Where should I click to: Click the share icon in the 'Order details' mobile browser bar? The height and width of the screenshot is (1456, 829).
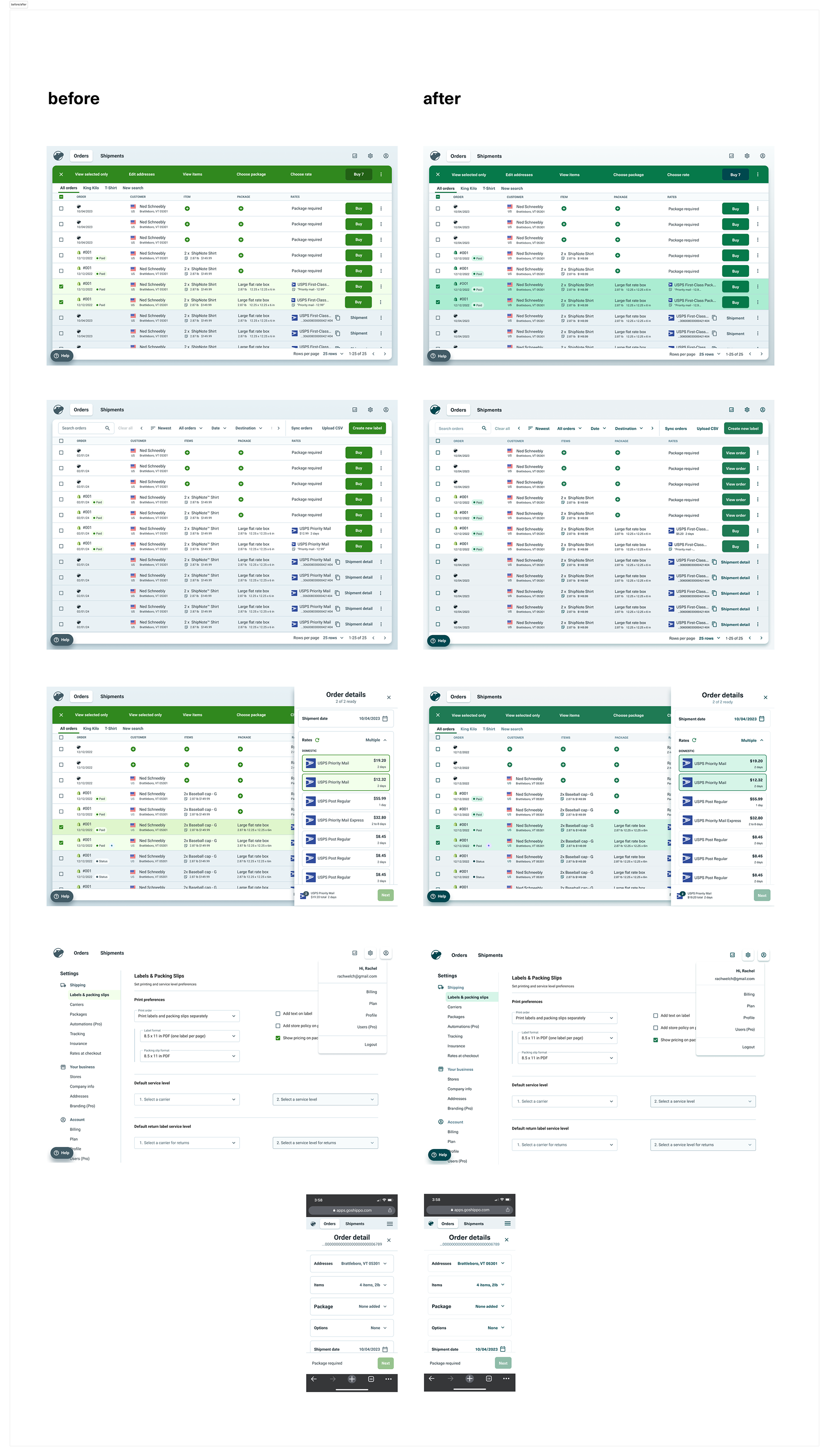pos(507,1210)
